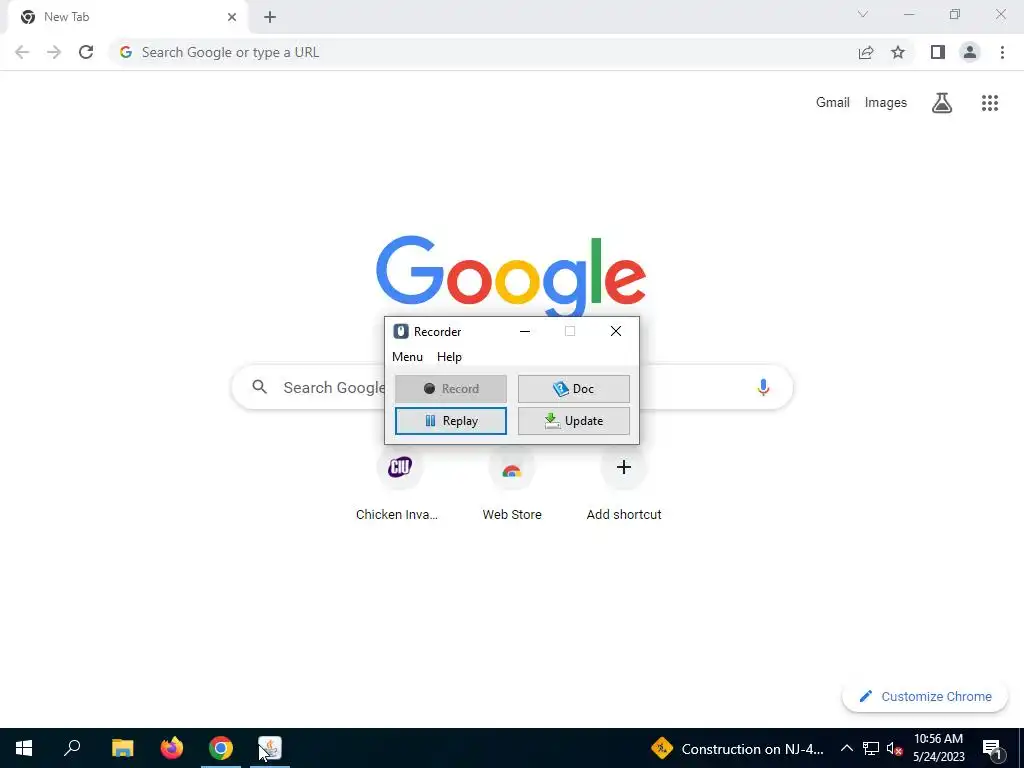Focus the address bar URL field

click(483, 52)
